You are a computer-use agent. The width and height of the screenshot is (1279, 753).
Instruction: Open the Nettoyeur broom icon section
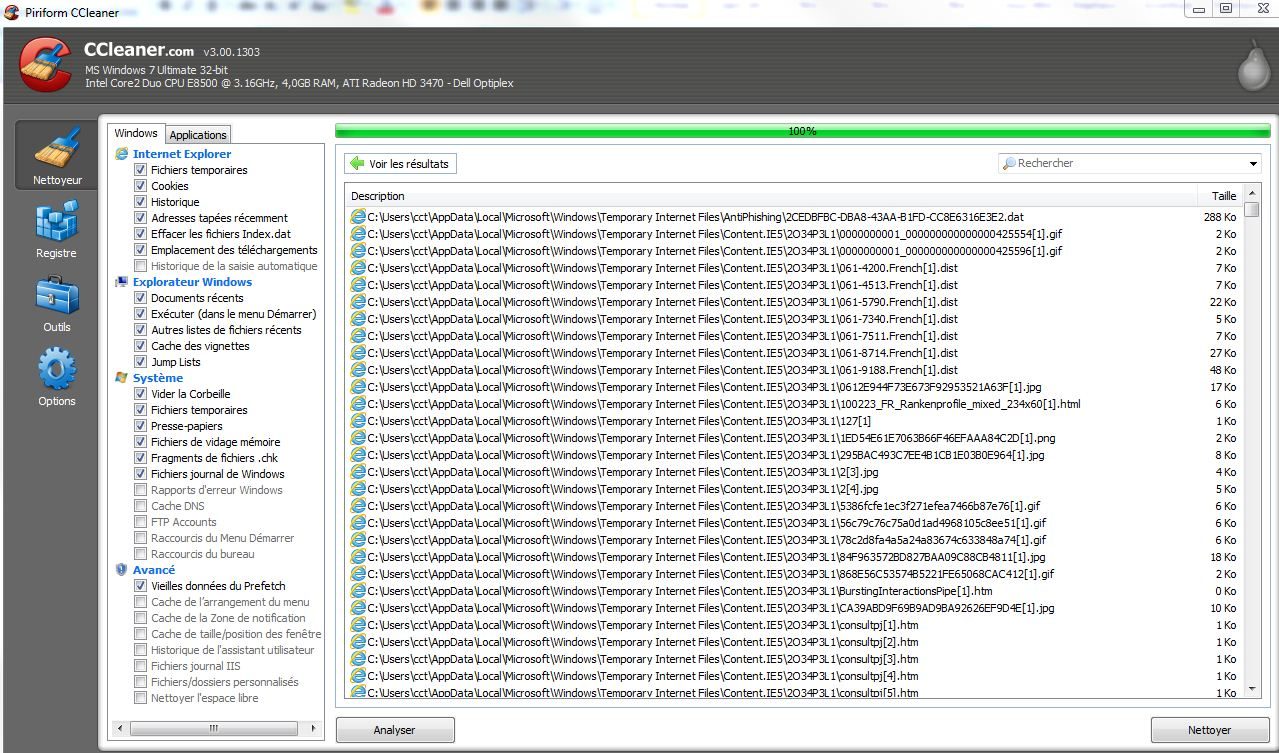pyautogui.click(x=57, y=148)
